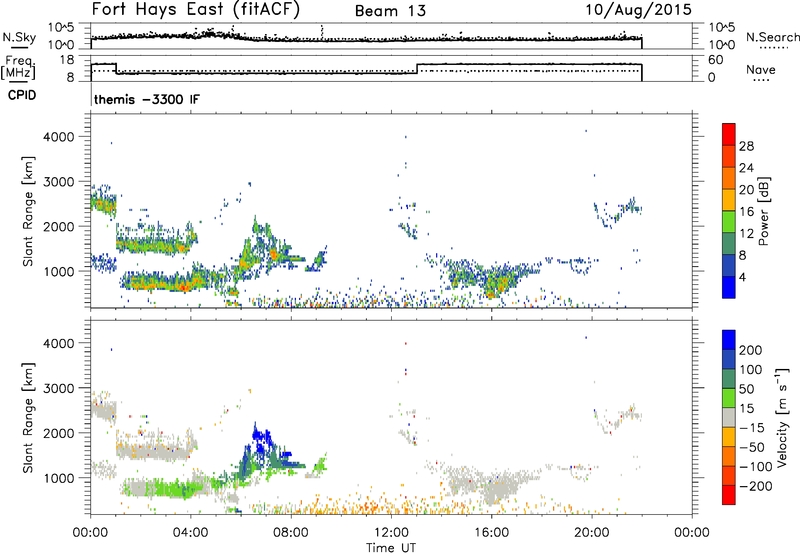Image resolution: width=800 pixels, height=554 pixels.
Task: Click the '28' tick on Power colorbar
Action: click(x=746, y=146)
